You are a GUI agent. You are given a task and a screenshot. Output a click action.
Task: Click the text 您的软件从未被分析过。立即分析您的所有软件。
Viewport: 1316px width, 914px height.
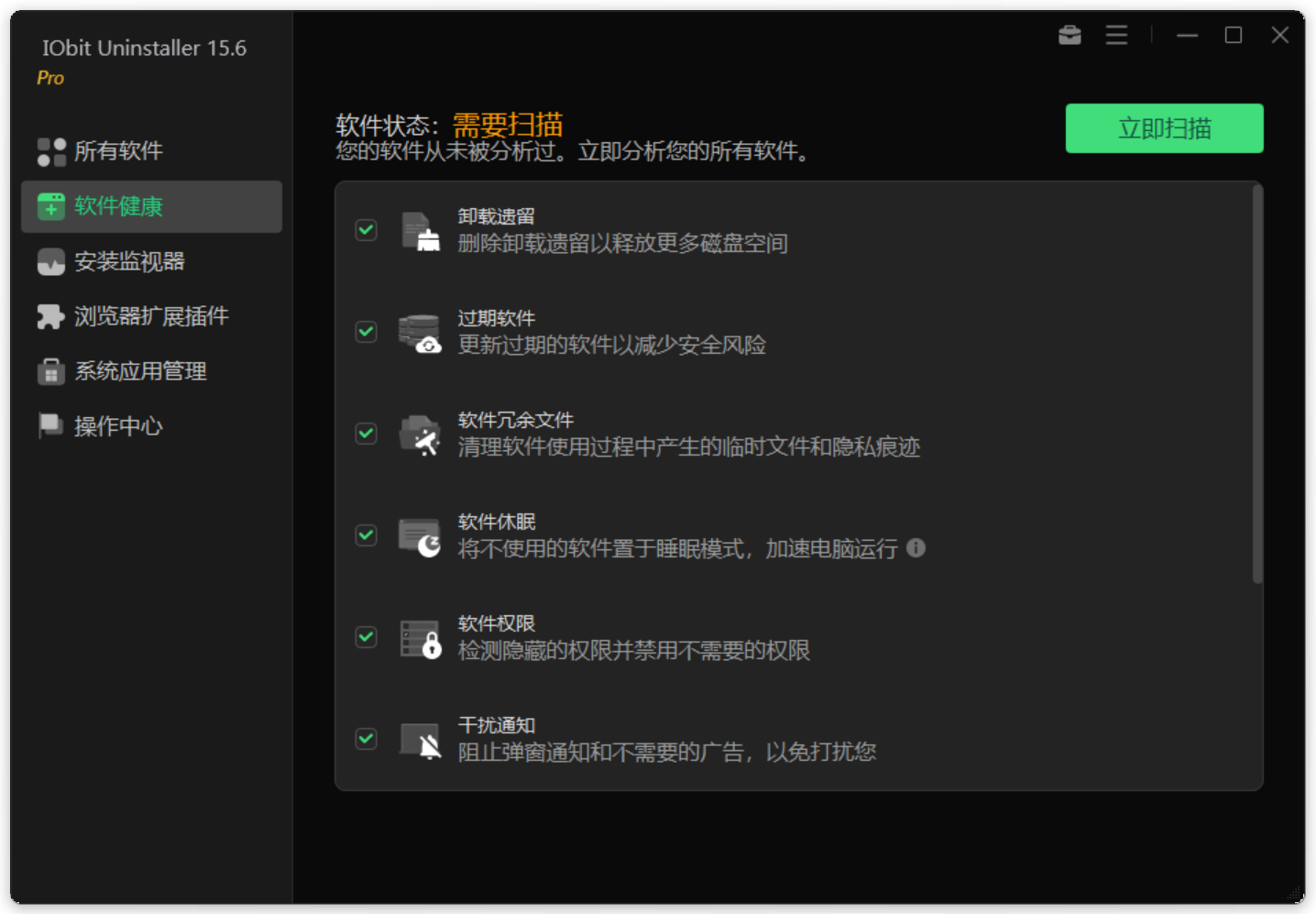(574, 151)
